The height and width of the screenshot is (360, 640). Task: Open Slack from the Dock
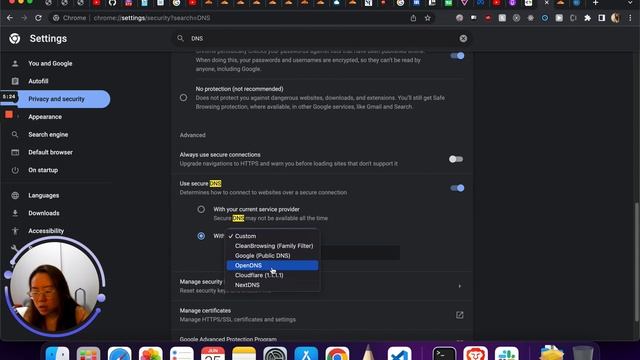pos(507,353)
